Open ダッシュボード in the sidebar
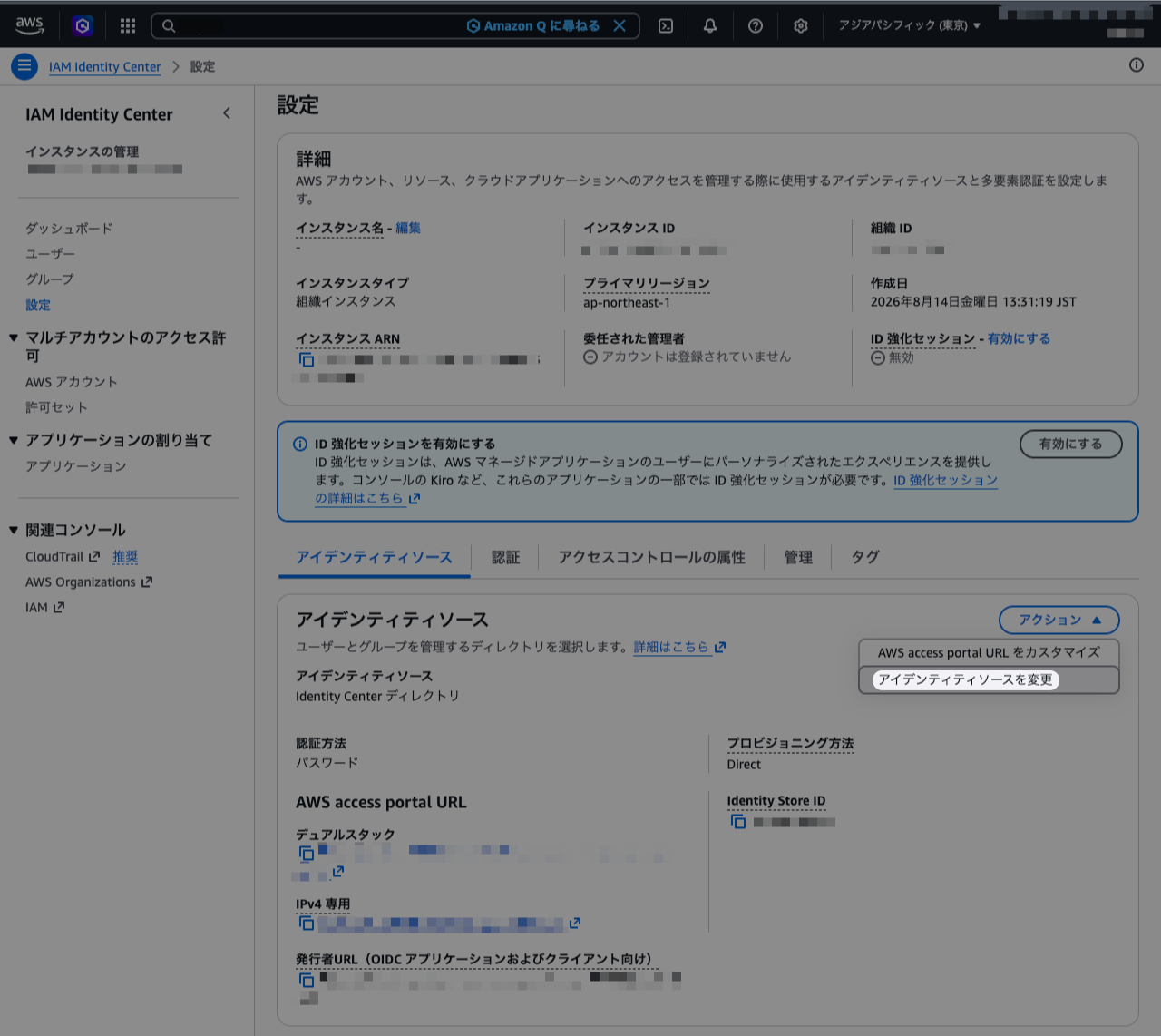 coord(69,229)
